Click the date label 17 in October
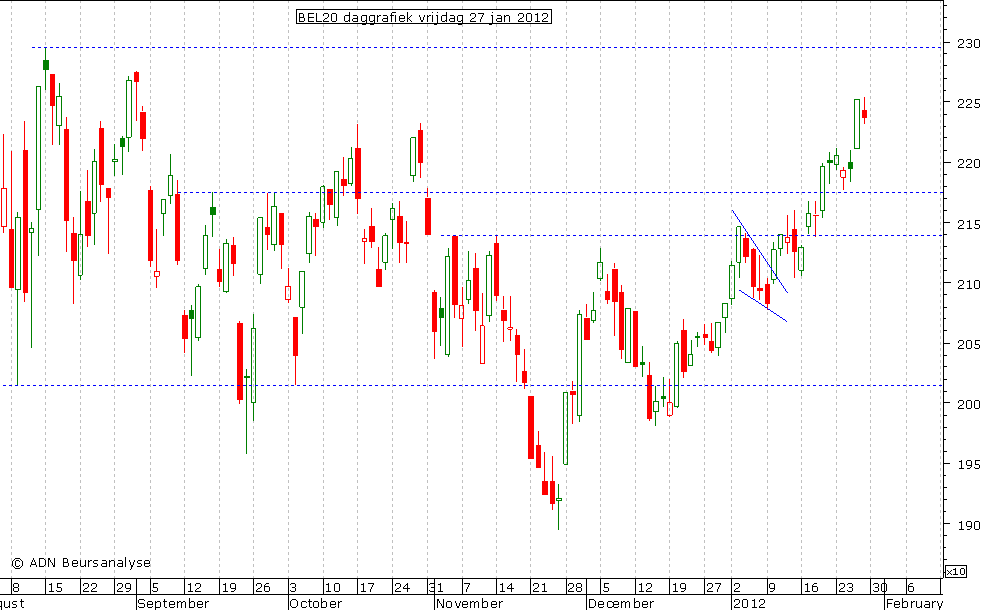This screenshot has width=984, height=610. pyautogui.click(x=366, y=588)
